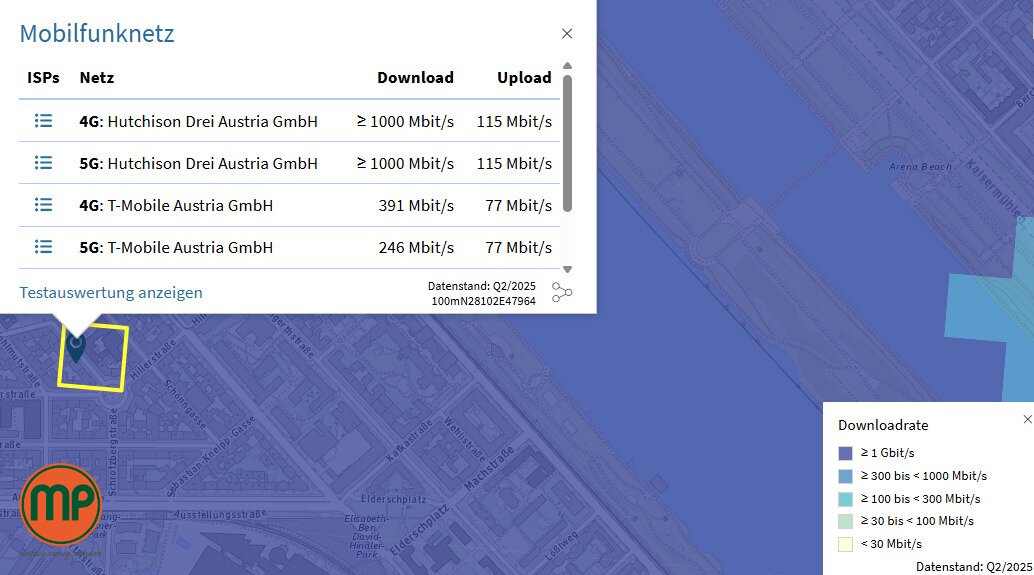Click the < 30 Mbit/s legend swatch

[x=845, y=544]
